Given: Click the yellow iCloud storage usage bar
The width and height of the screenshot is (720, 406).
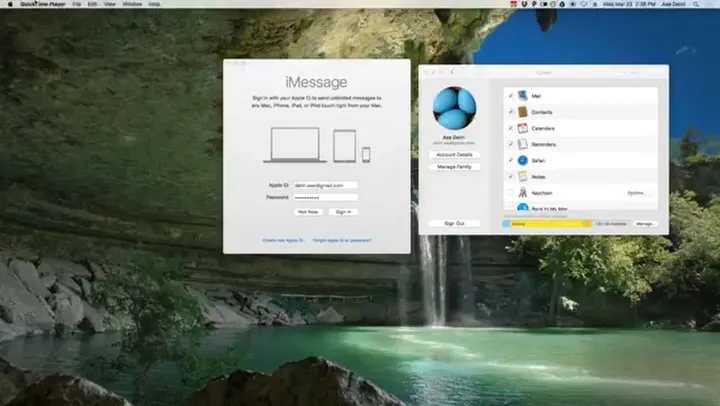Looking at the screenshot, I should [547, 224].
